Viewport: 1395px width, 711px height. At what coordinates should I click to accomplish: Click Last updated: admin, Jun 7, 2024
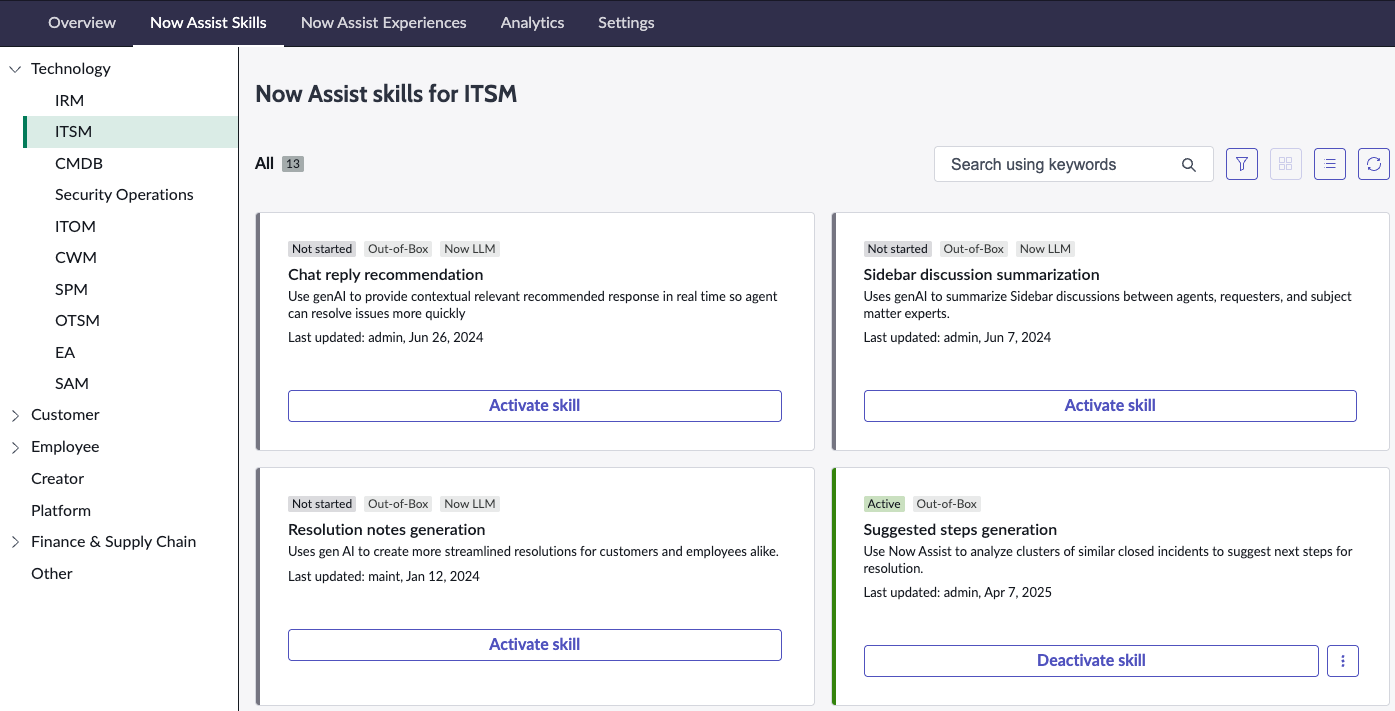957,338
